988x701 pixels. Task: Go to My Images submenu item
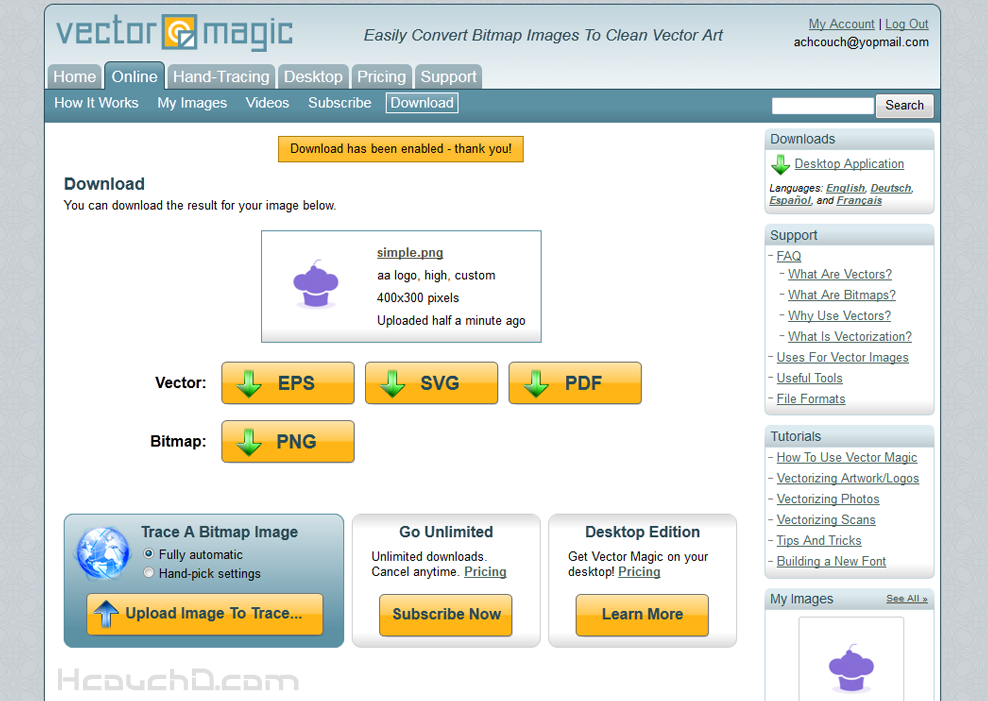point(192,103)
